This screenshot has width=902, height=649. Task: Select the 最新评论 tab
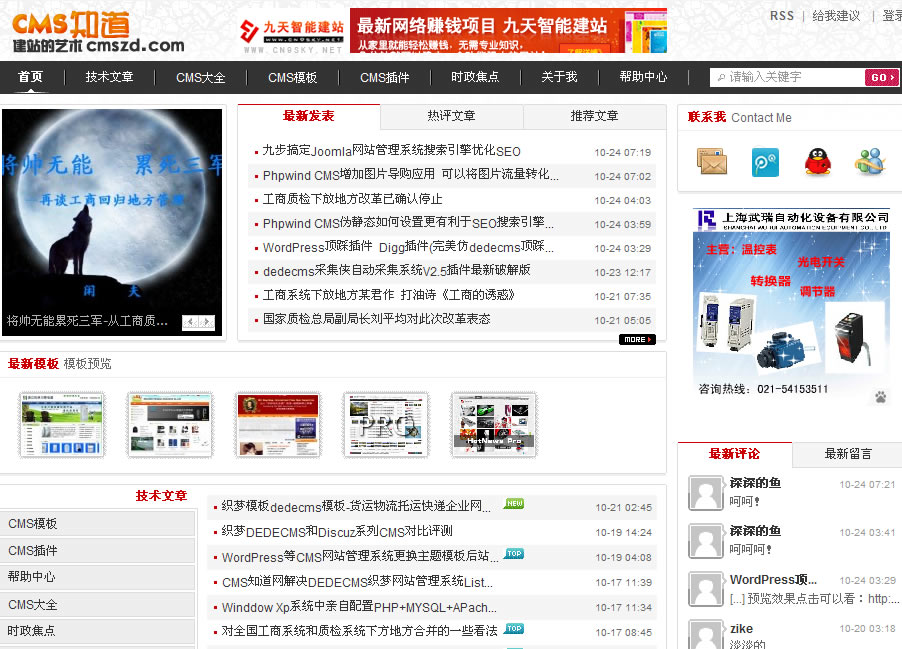(735, 454)
